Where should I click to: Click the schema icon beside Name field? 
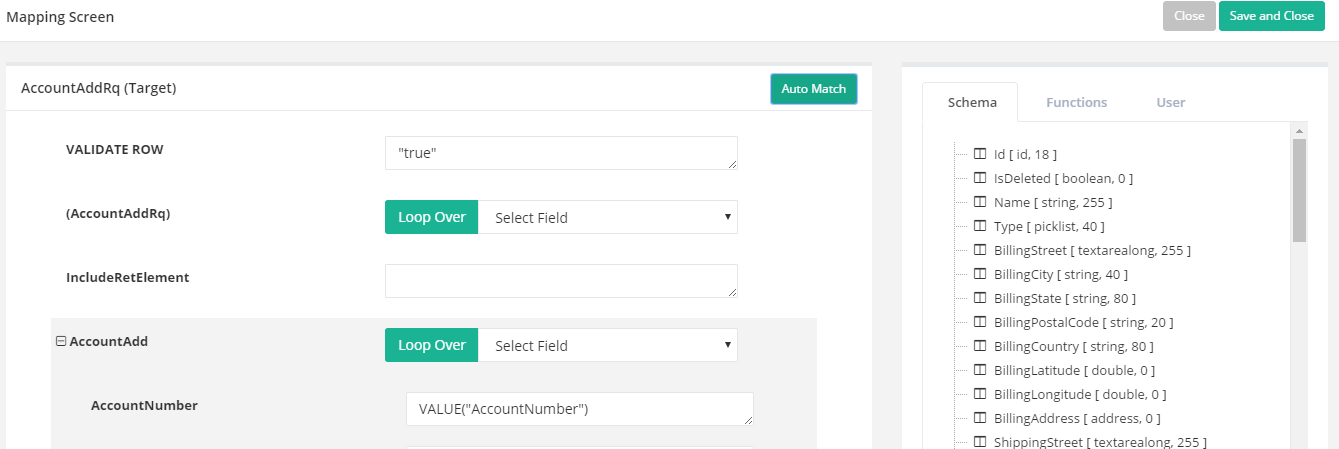click(x=980, y=202)
